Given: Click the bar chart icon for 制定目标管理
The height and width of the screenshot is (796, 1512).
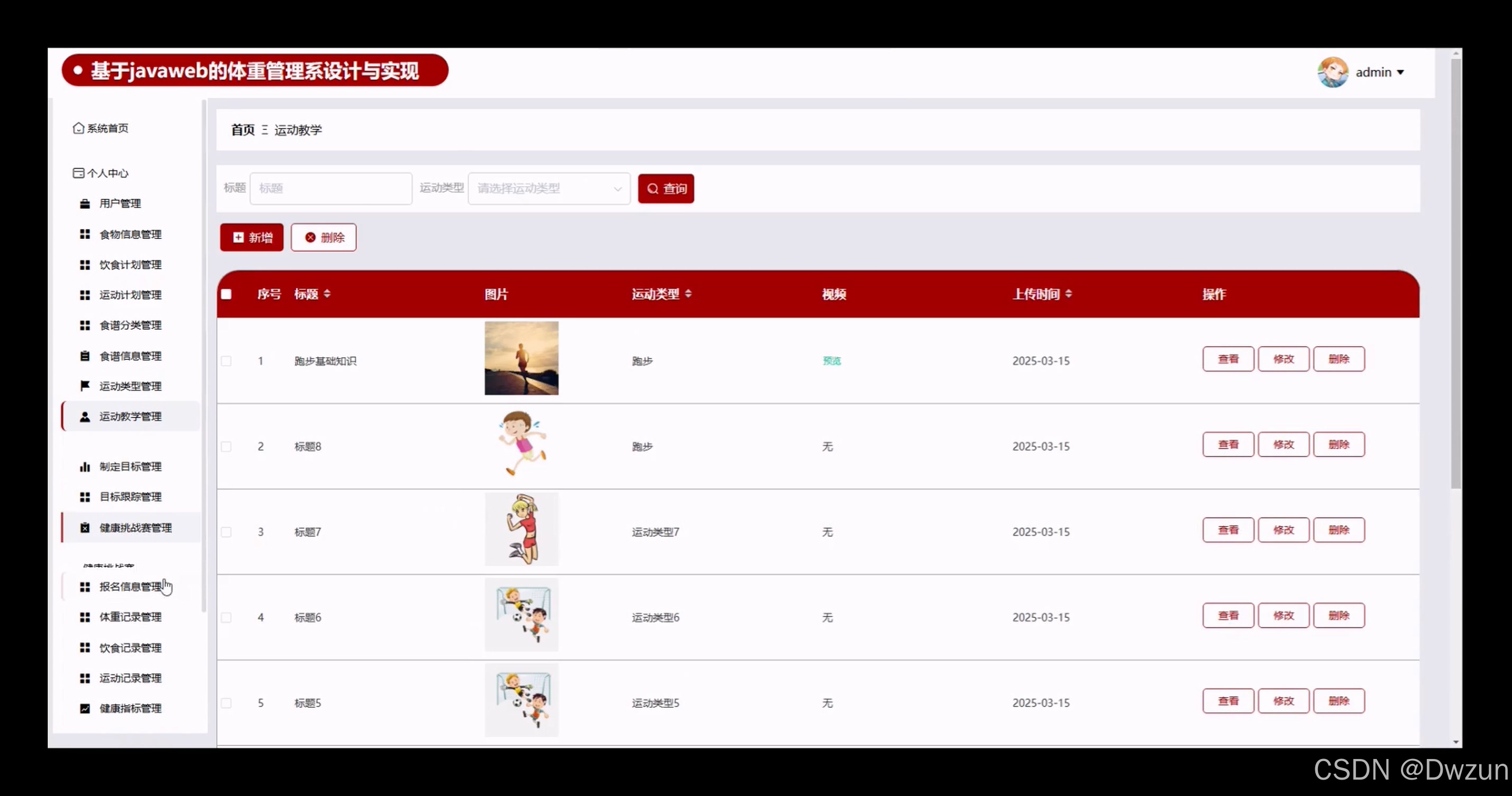Looking at the screenshot, I should pyautogui.click(x=85, y=467).
